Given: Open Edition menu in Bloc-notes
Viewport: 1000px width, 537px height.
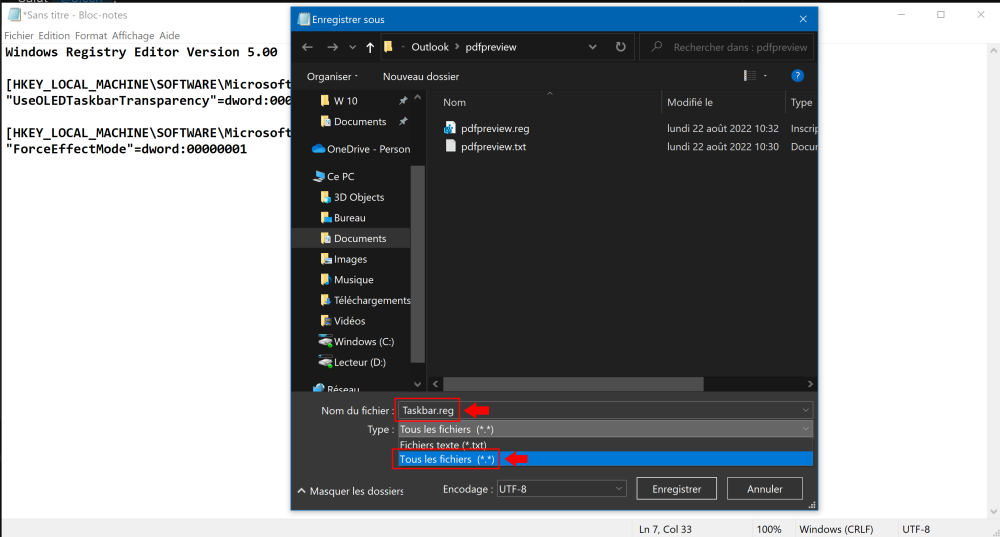Looking at the screenshot, I should click(x=54, y=36).
